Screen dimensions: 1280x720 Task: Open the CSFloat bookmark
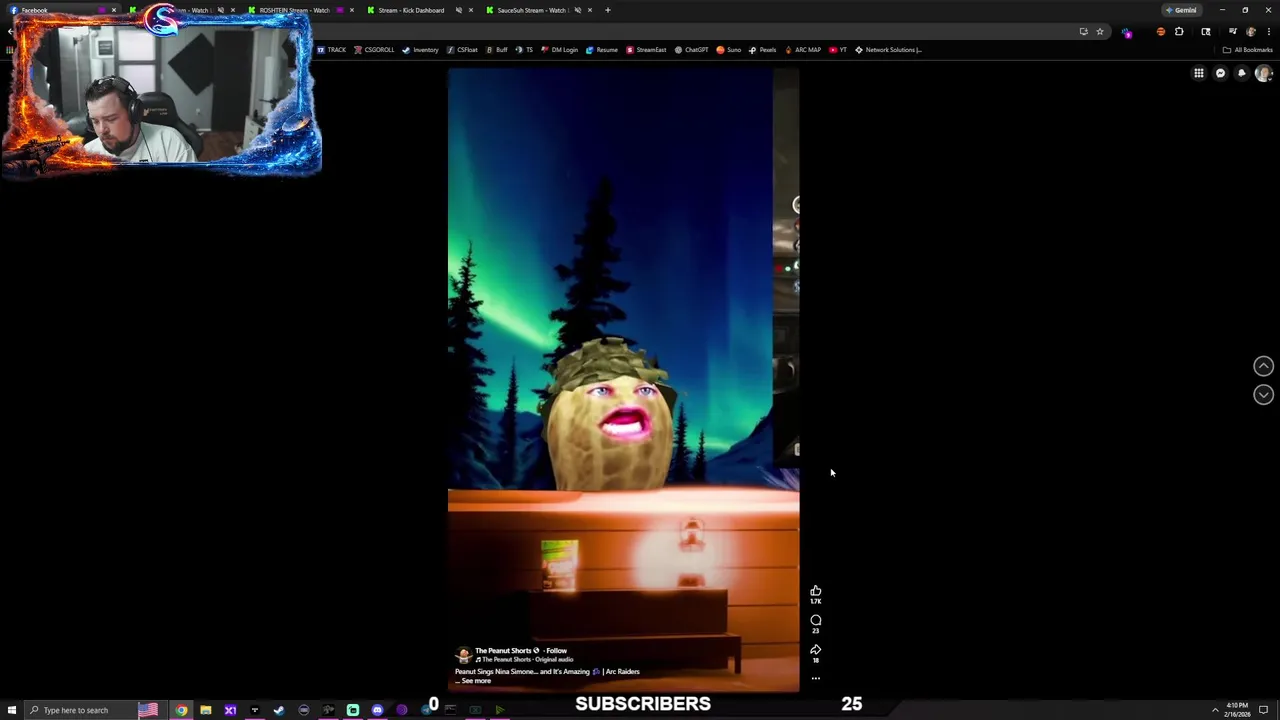click(462, 50)
